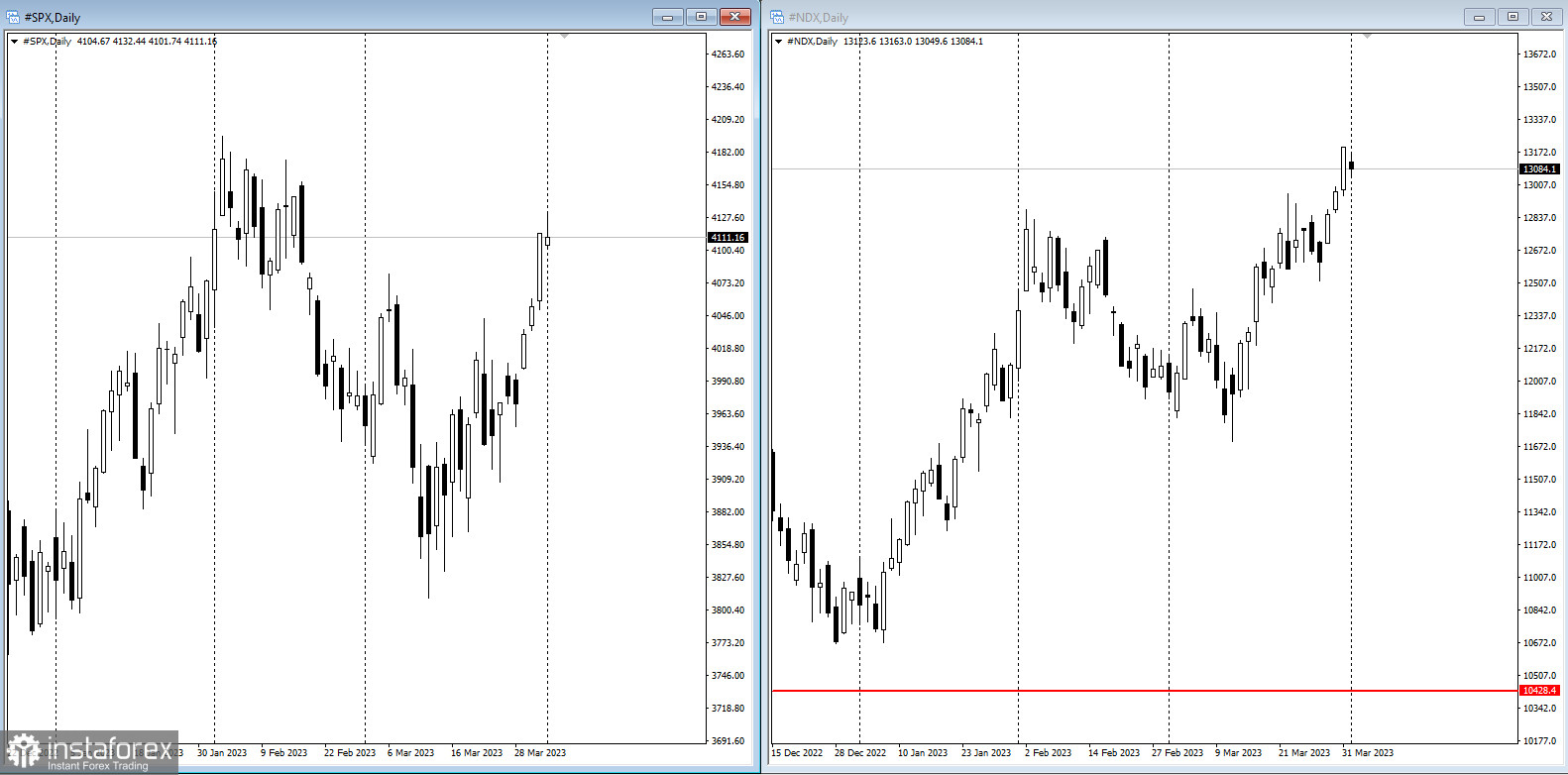Close the #SPX,Daily chart window

click(734, 17)
